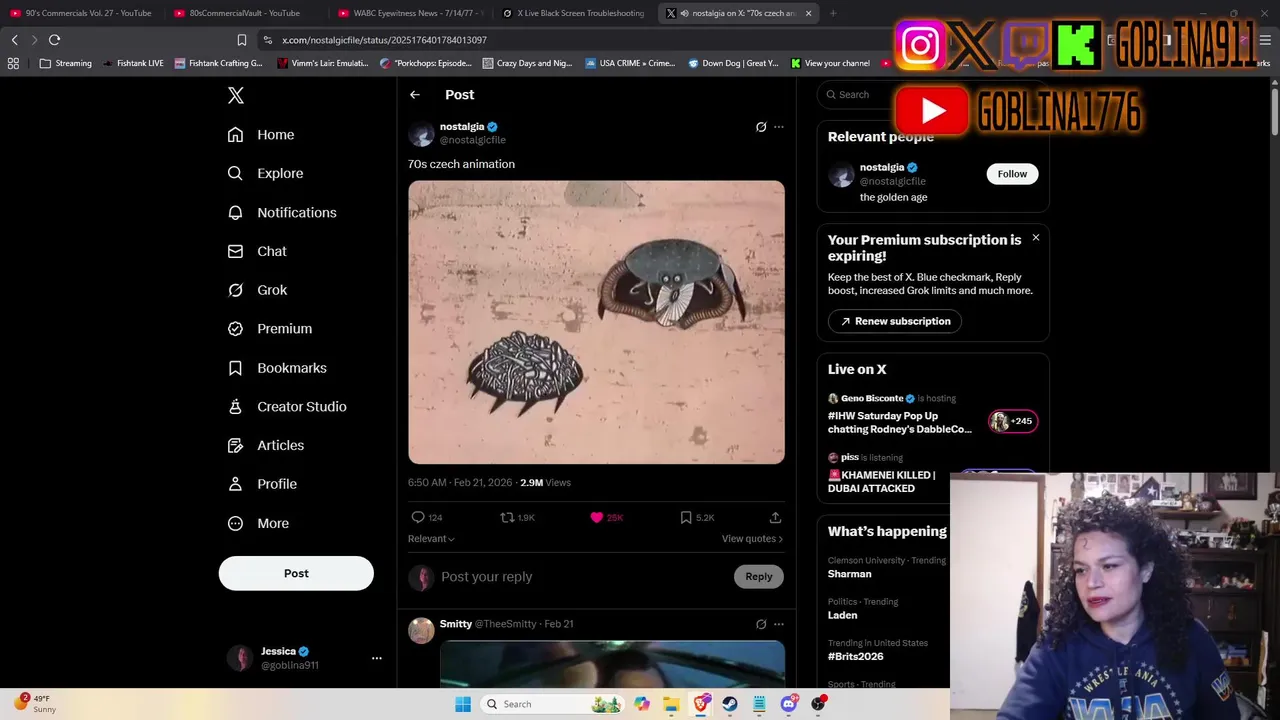The height and width of the screenshot is (720, 1280).
Task: Open USA CRIME bookmark
Action: 630,63
